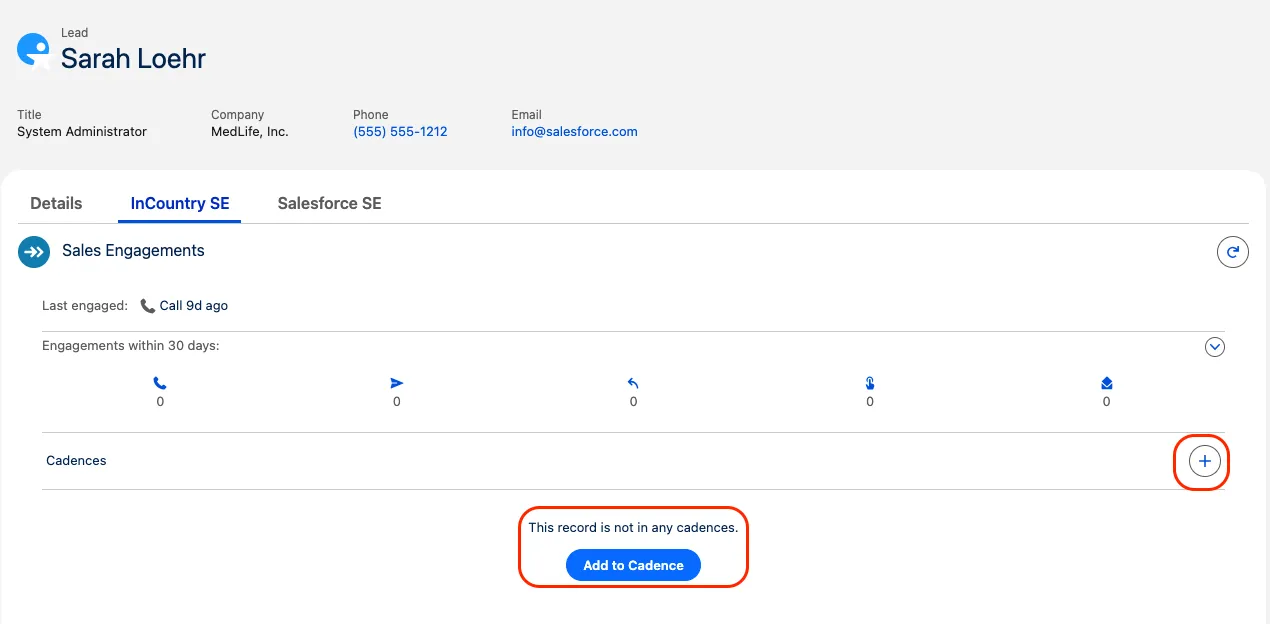Collapse the Engagements within 30 days section

click(1215, 347)
